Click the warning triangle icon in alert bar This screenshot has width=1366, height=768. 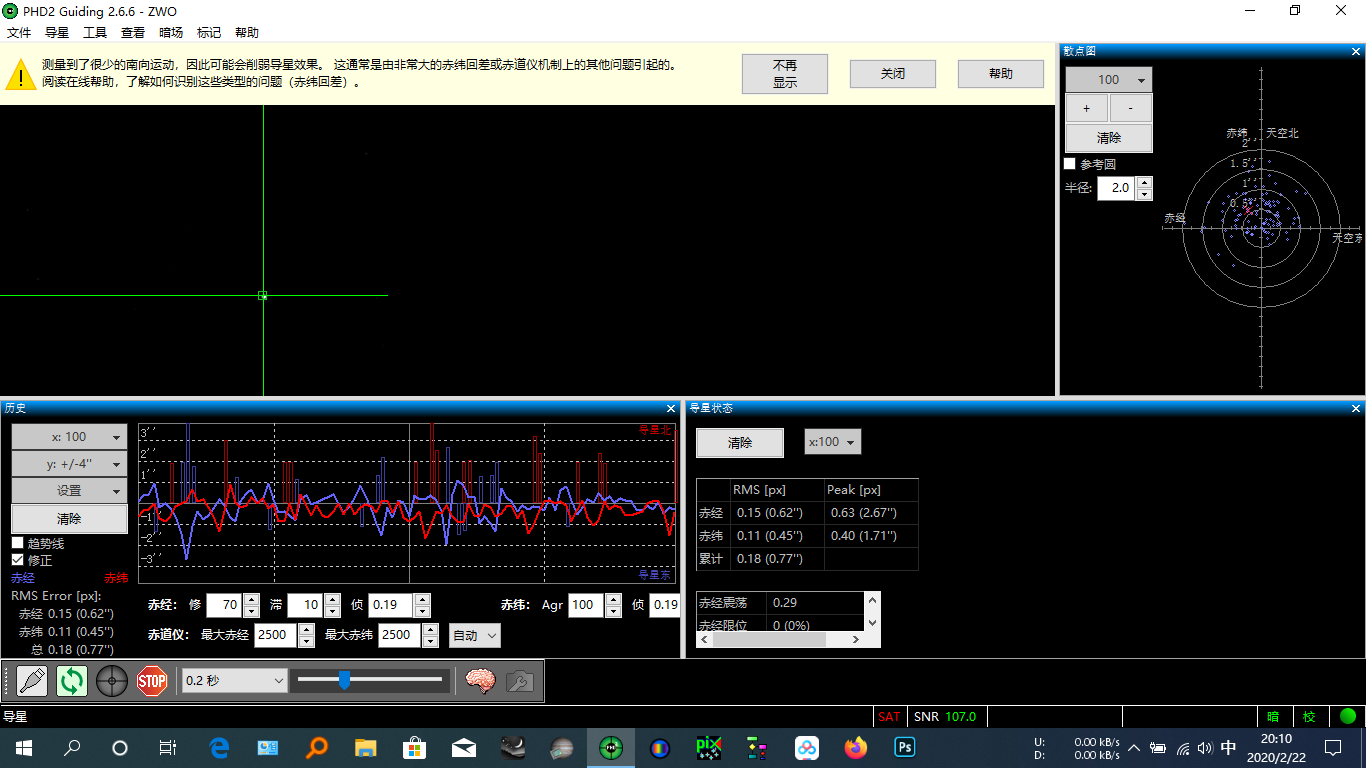tap(19, 73)
